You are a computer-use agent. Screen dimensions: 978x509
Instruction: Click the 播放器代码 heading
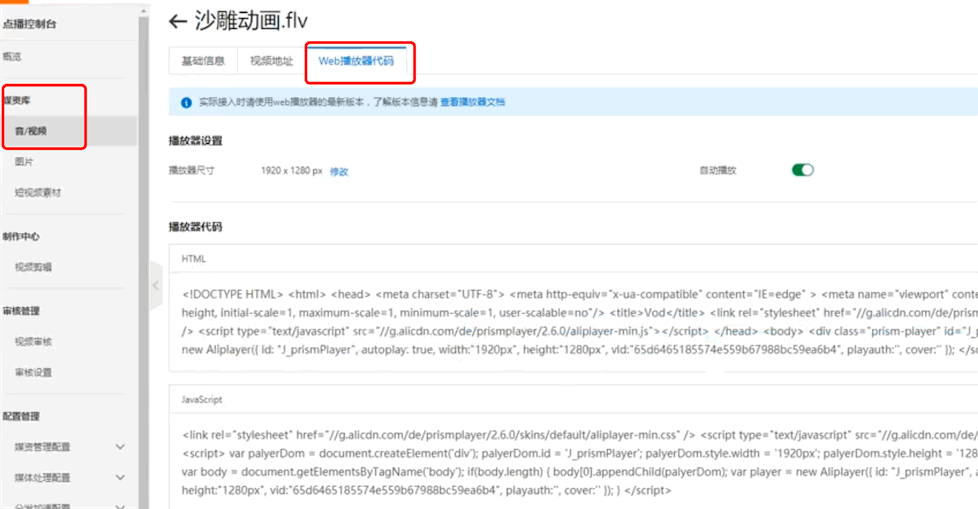(195, 226)
